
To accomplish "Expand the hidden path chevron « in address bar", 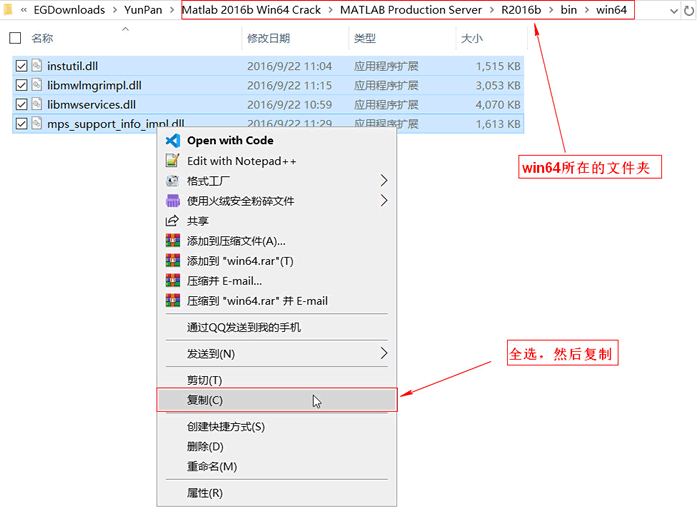I will [24, 10].
